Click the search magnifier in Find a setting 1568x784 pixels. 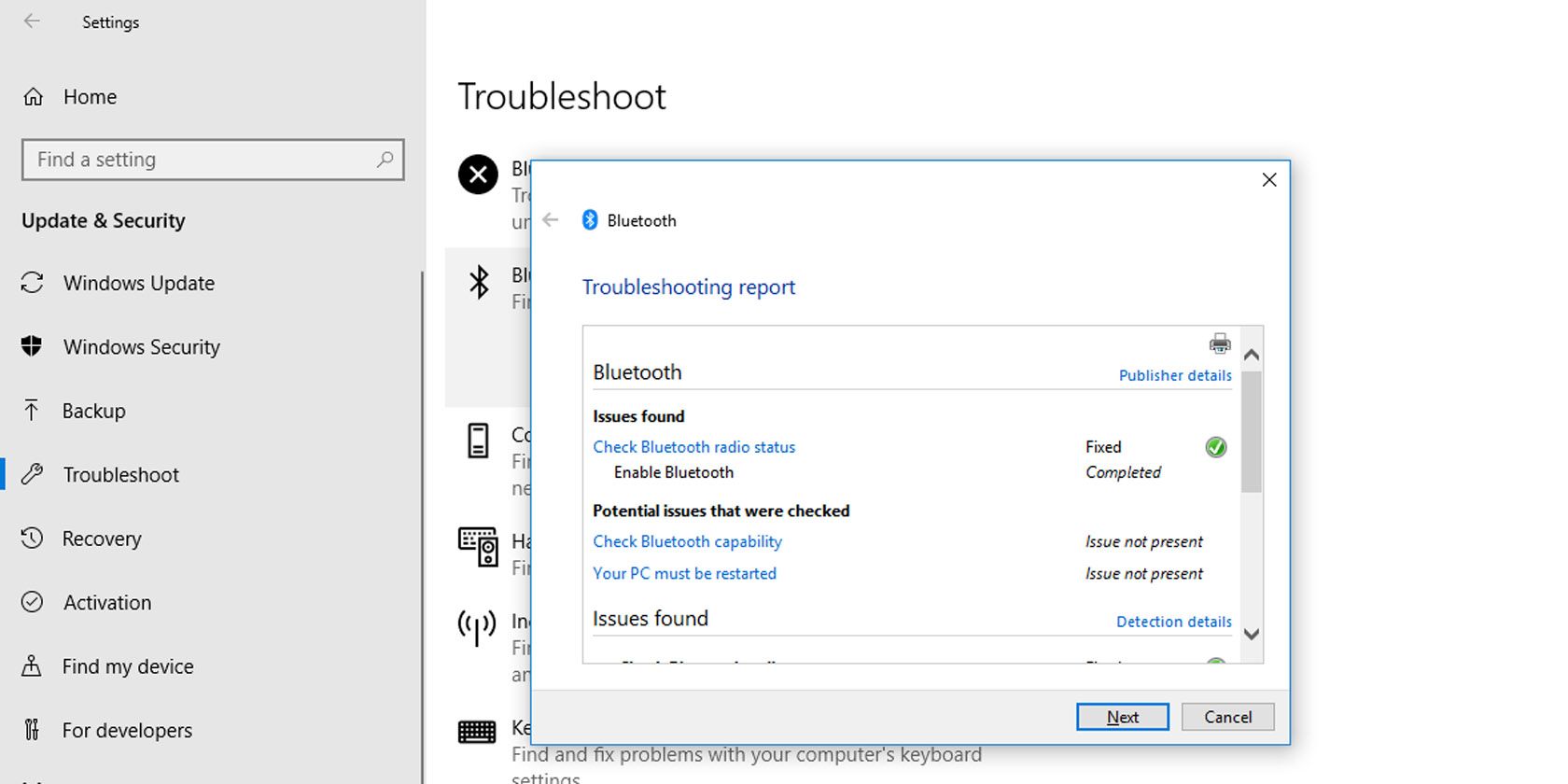pyautogui.click(x=385, y=160)
